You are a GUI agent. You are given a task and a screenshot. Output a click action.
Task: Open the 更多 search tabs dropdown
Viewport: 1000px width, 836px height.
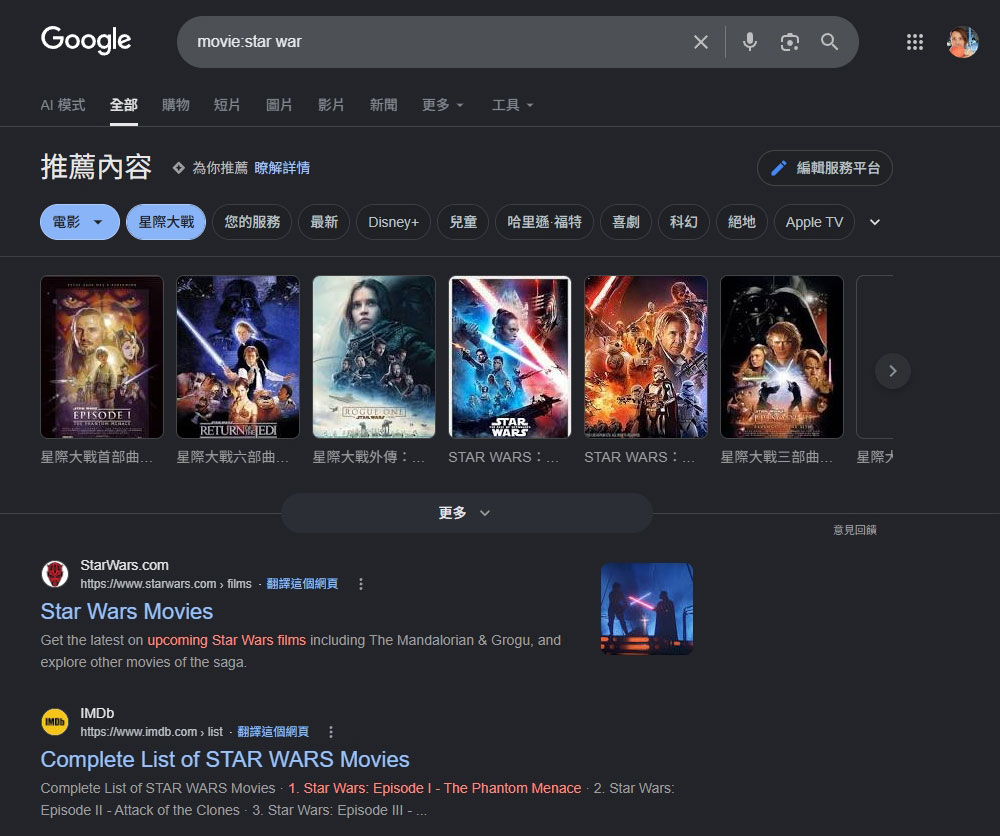(443, 105)
